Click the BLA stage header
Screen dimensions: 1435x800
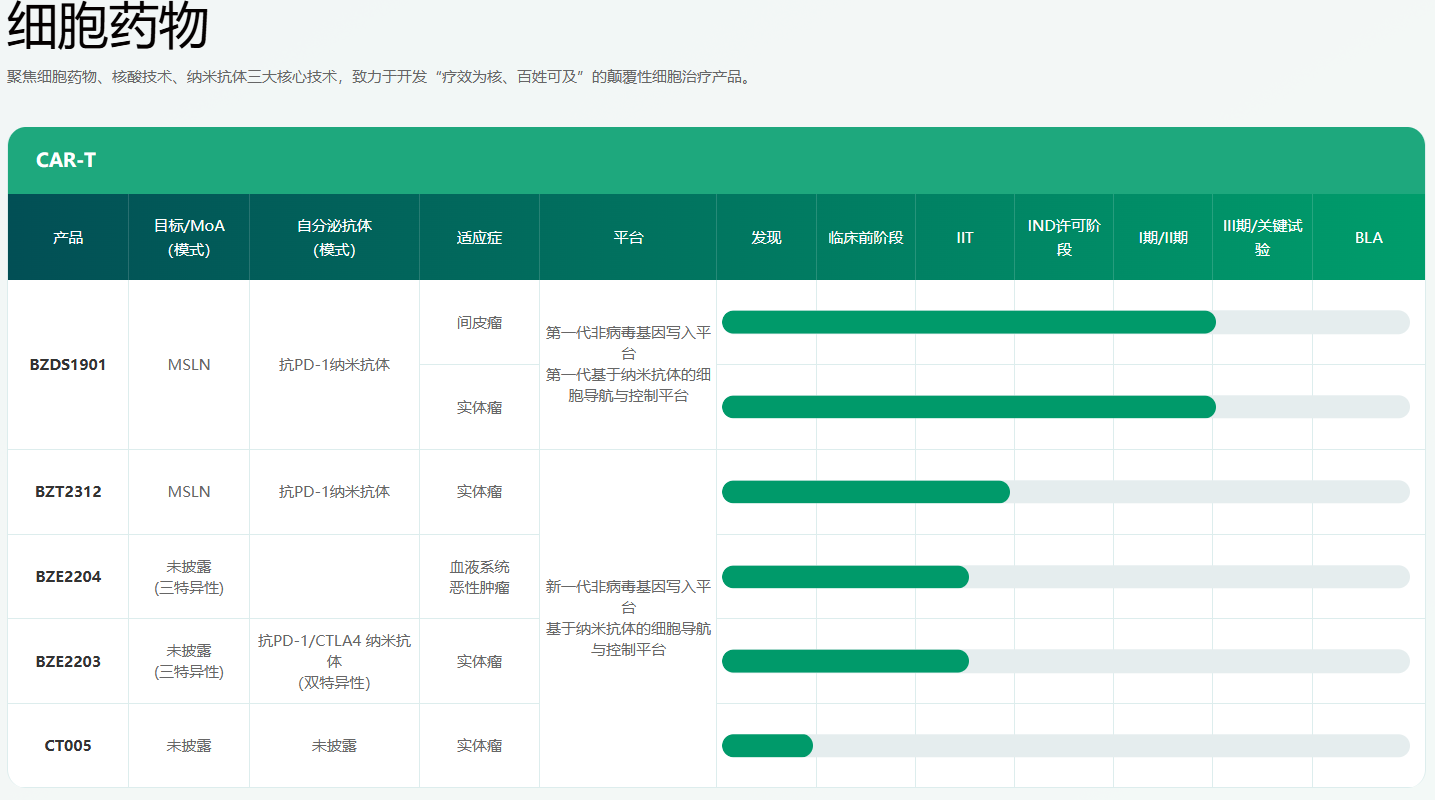1368,238
